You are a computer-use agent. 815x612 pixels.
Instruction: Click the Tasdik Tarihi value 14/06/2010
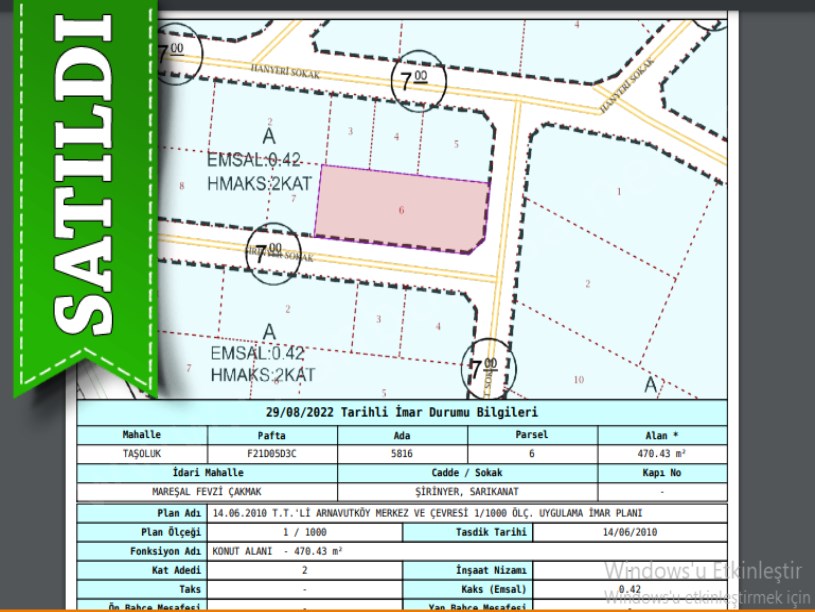[x=630, y=531]
